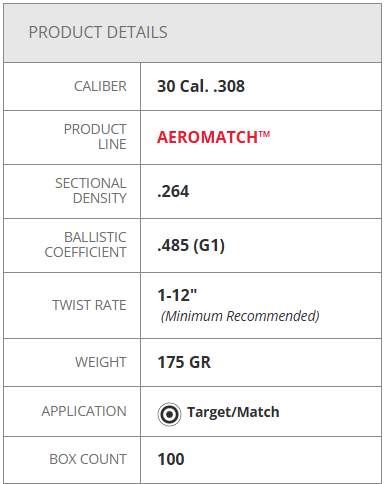Click the Target/Match application text
Image resolution: width=384 pixels, height=484 pixels.
click(x=233, y=412)
